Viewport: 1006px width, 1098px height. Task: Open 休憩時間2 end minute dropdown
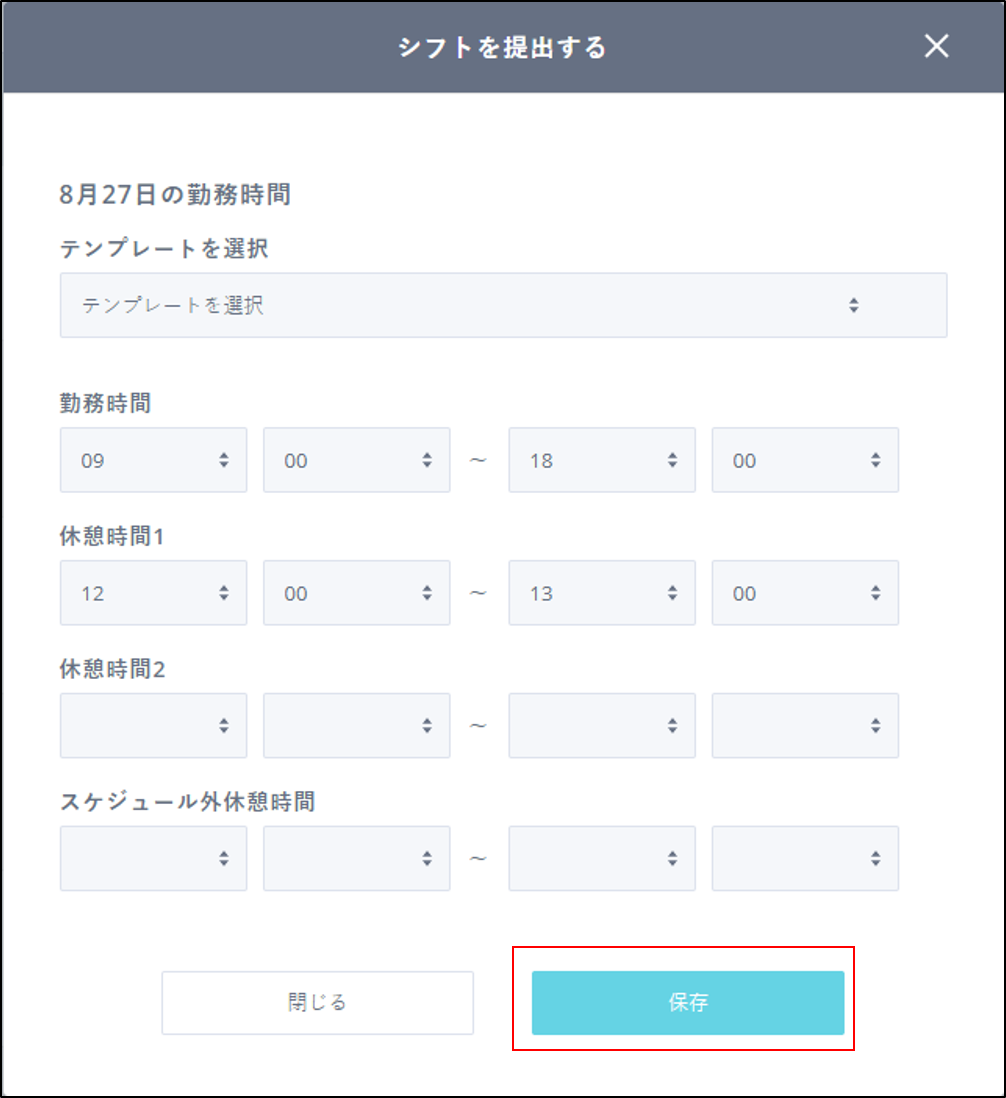click(x=804, y=725)
